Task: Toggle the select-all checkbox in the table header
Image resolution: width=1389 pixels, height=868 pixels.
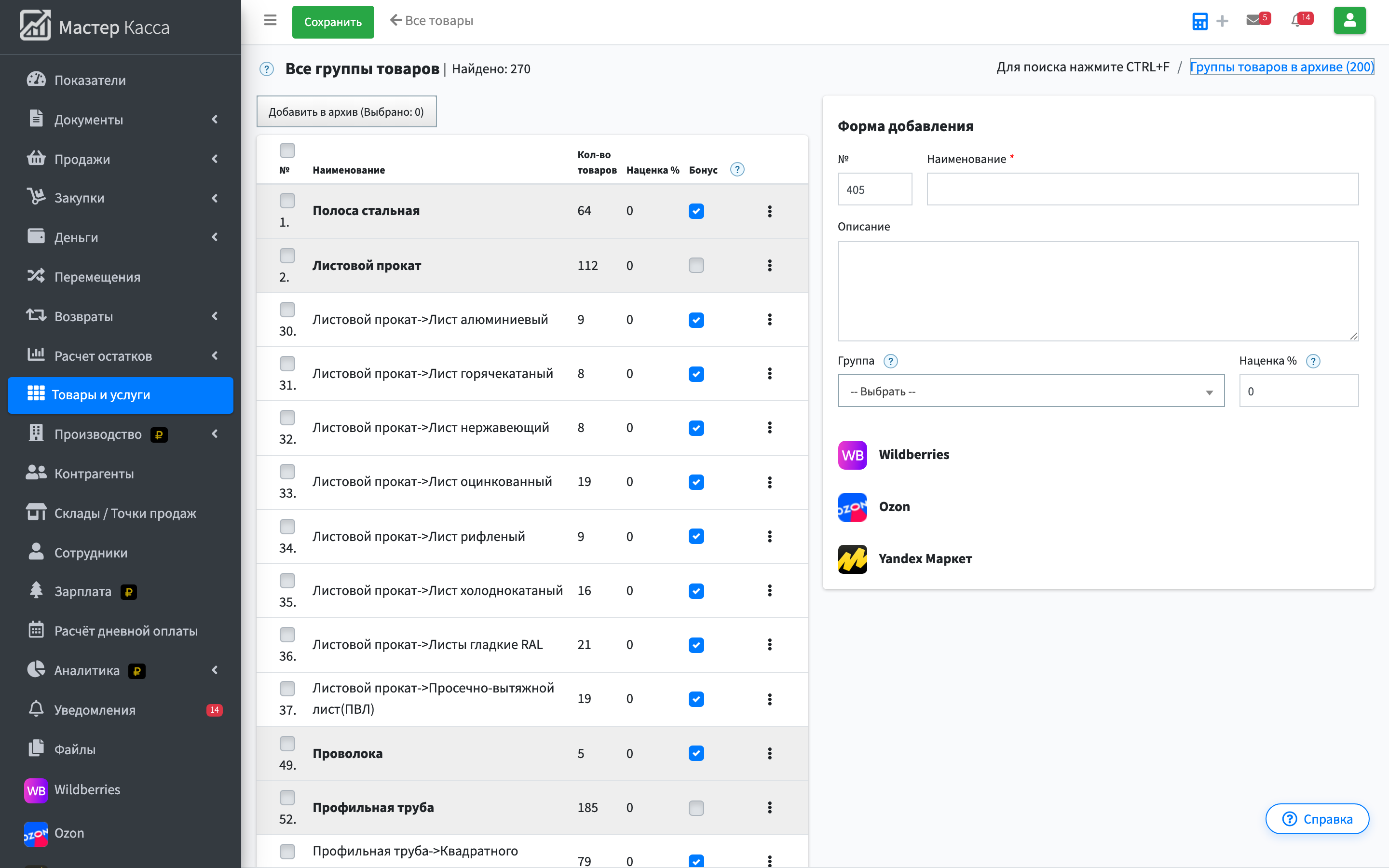Action: [287, 150]
